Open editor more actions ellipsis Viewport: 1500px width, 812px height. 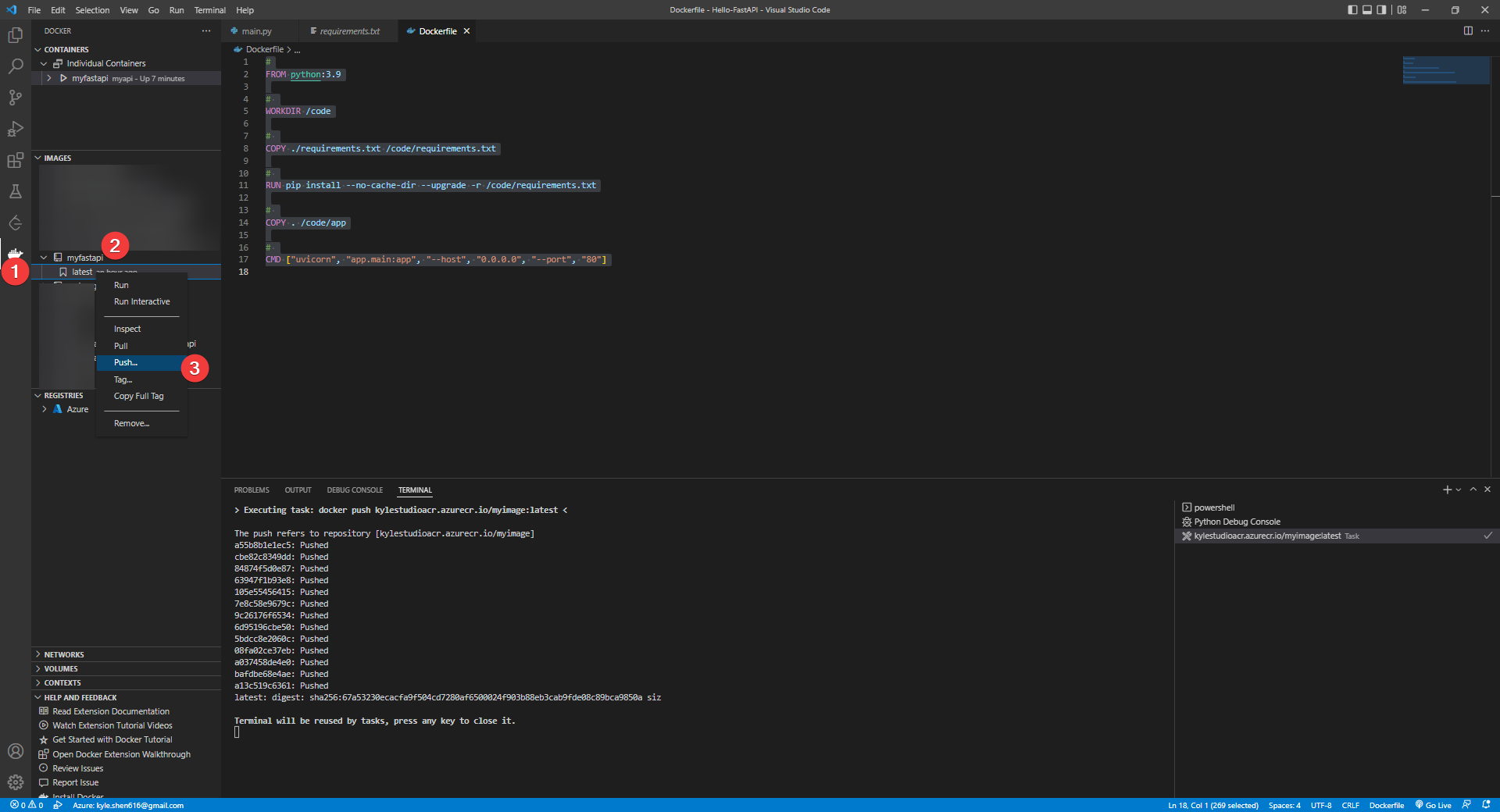1485,31
